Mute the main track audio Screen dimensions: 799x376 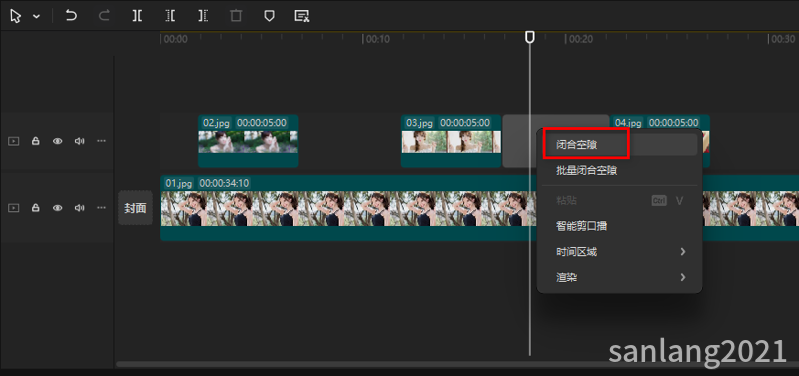[79, 208]
